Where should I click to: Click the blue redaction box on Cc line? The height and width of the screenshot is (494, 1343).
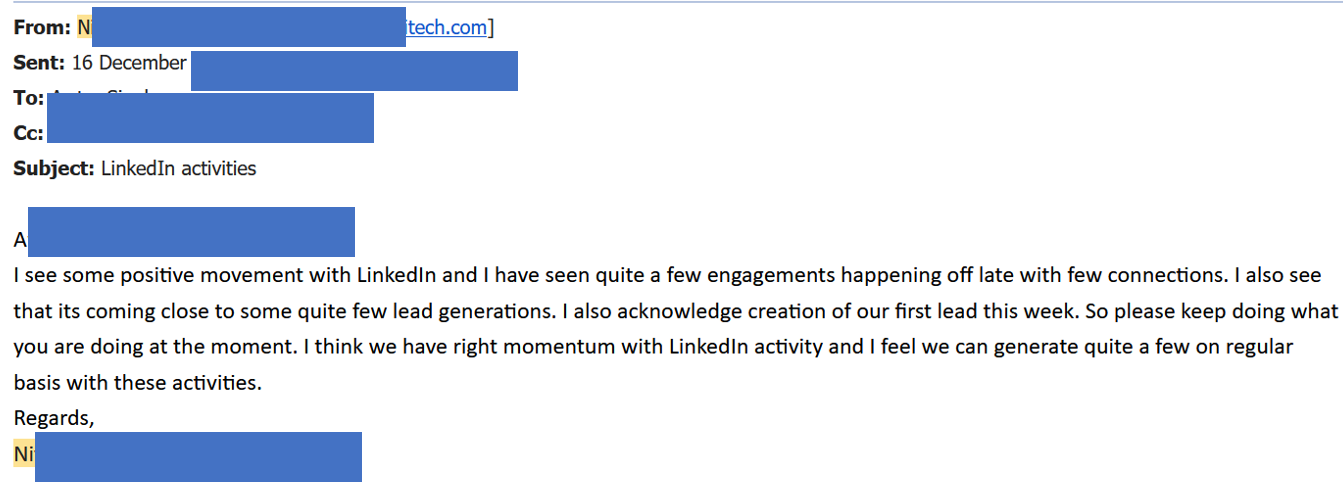click(210, 118)
